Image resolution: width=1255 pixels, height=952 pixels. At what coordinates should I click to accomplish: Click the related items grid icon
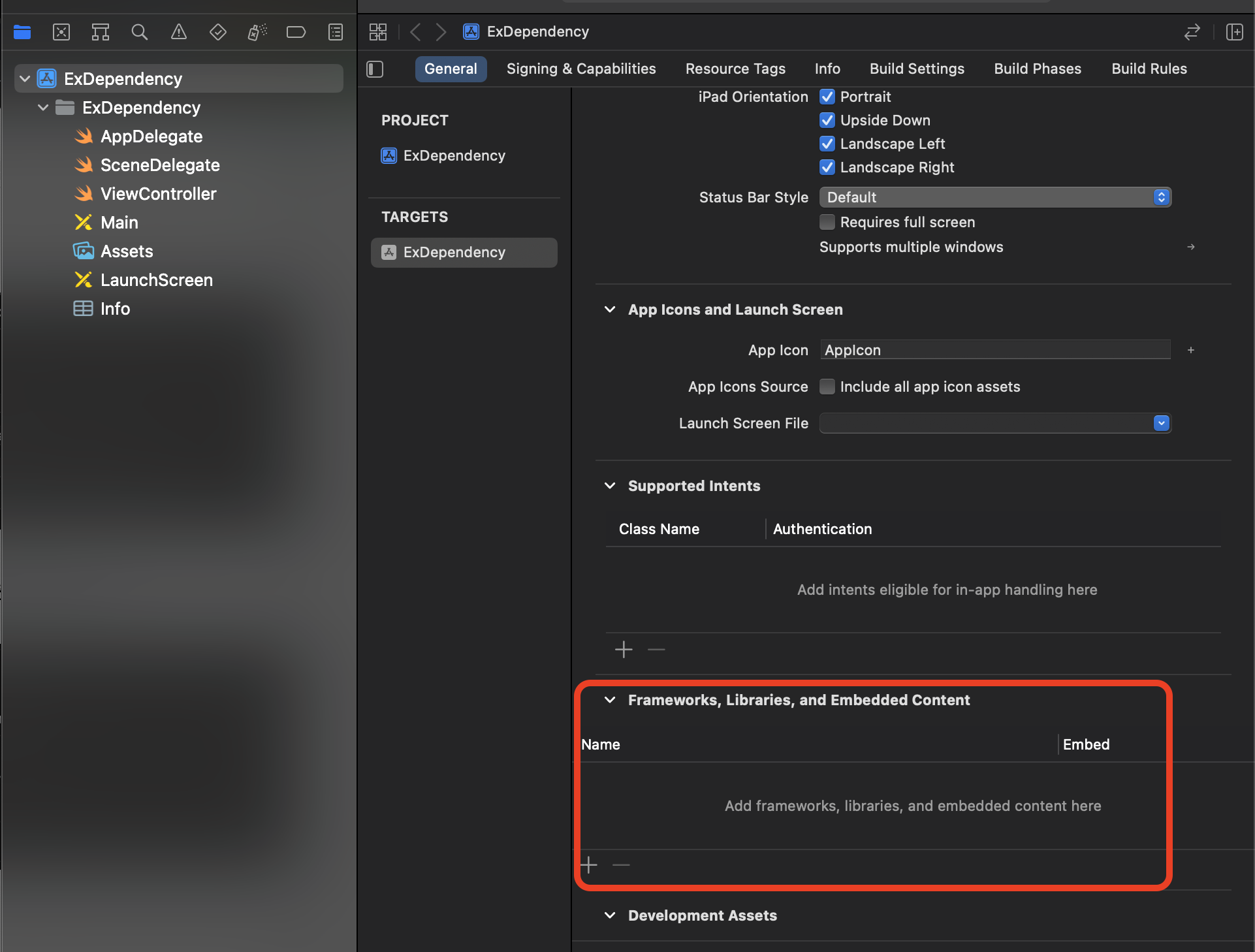point(378,32)
